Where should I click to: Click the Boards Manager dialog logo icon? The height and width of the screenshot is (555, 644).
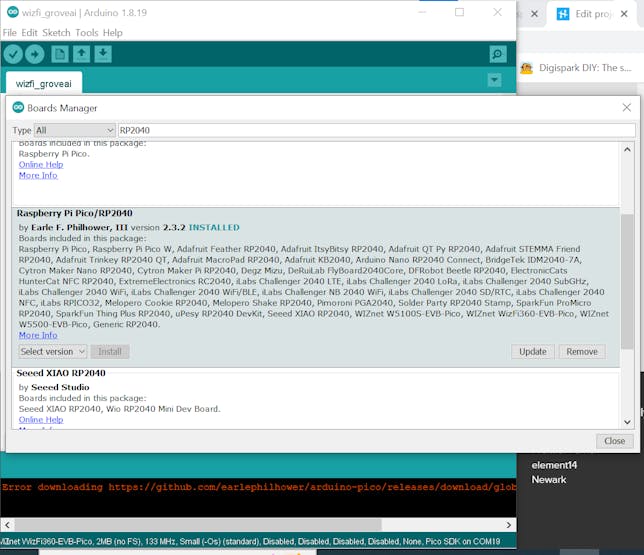[18, 107]
